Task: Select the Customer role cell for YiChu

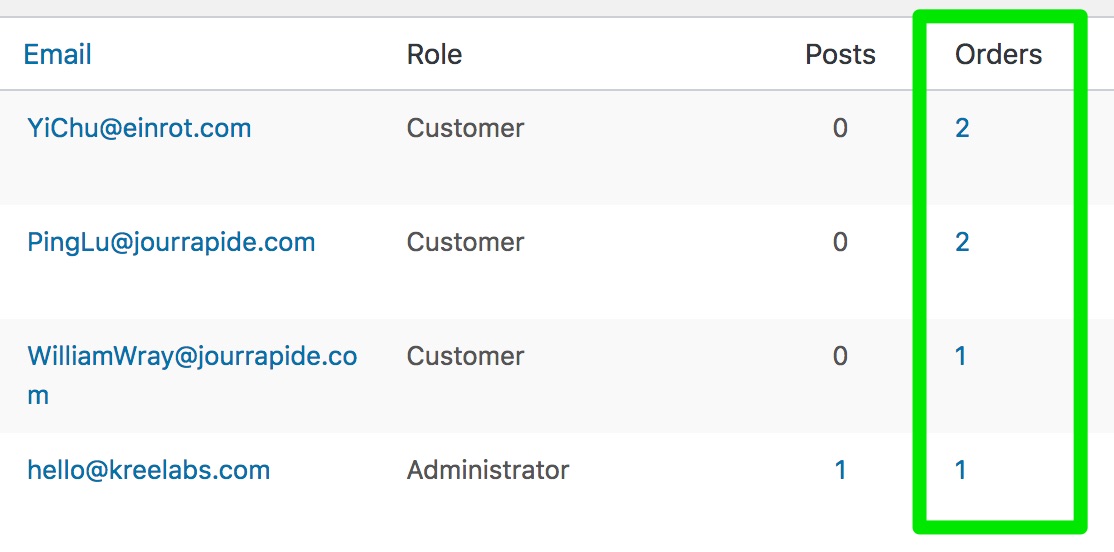Action: (x=465, y=129)
